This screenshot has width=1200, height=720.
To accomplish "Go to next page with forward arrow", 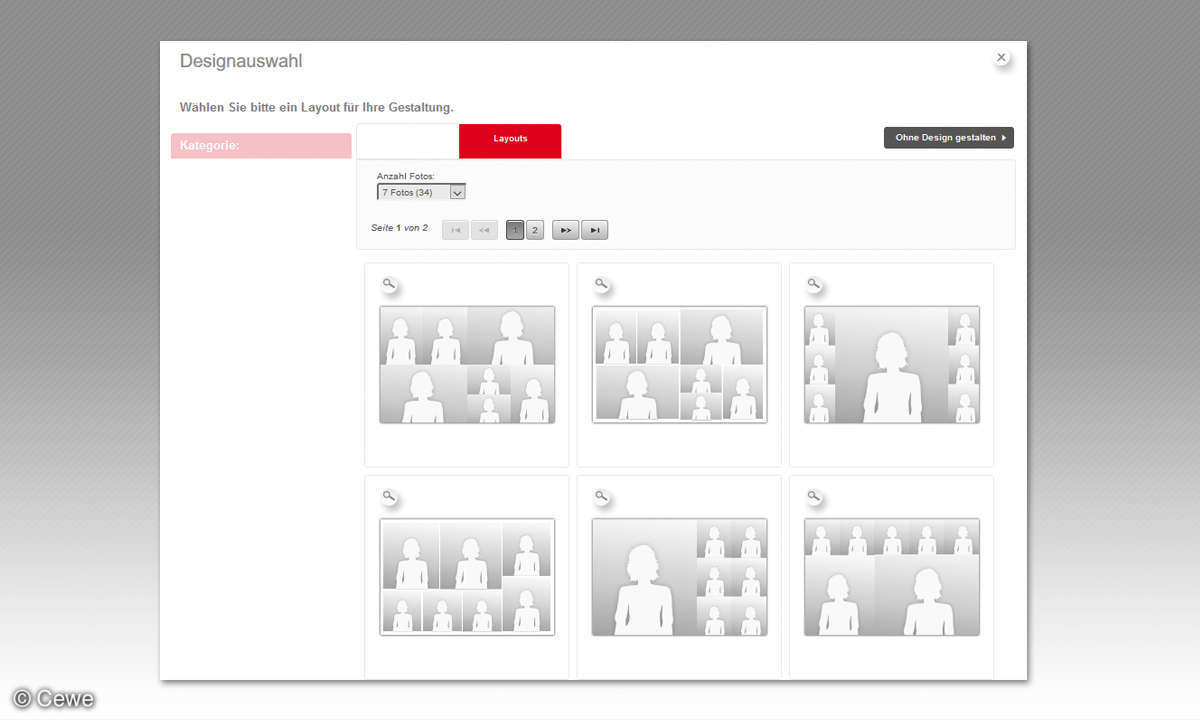I will [x=565, y=230].
